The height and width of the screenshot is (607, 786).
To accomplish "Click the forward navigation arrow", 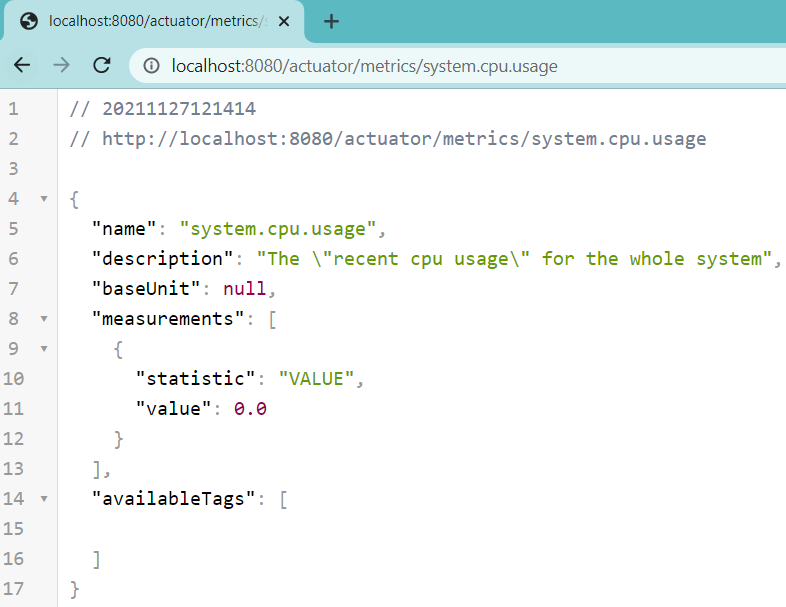I will click(x=62, y=65).
